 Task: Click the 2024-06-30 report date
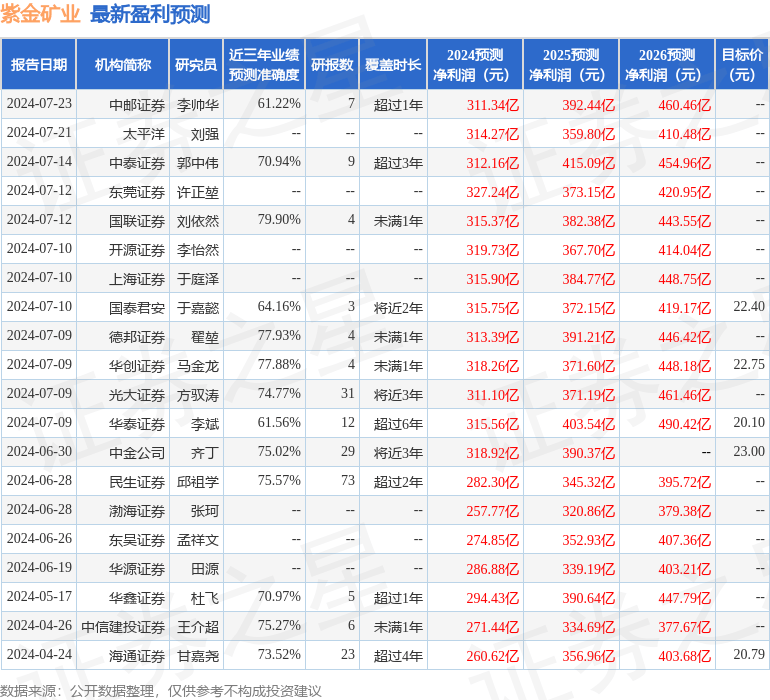pos(39,451)
